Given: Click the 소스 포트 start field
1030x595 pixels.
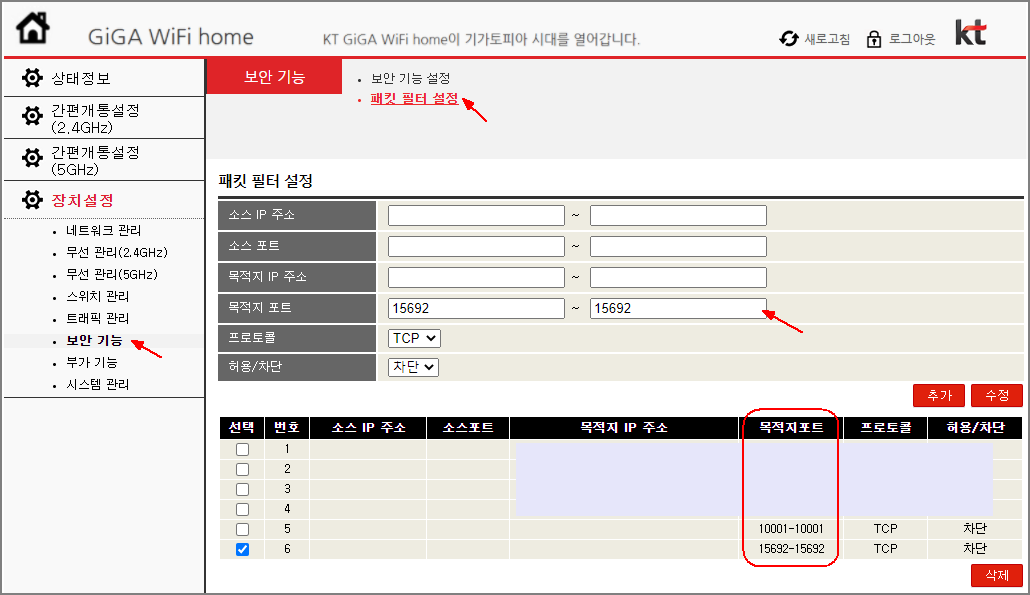Looking at the screenshot, I should point(476,246).
